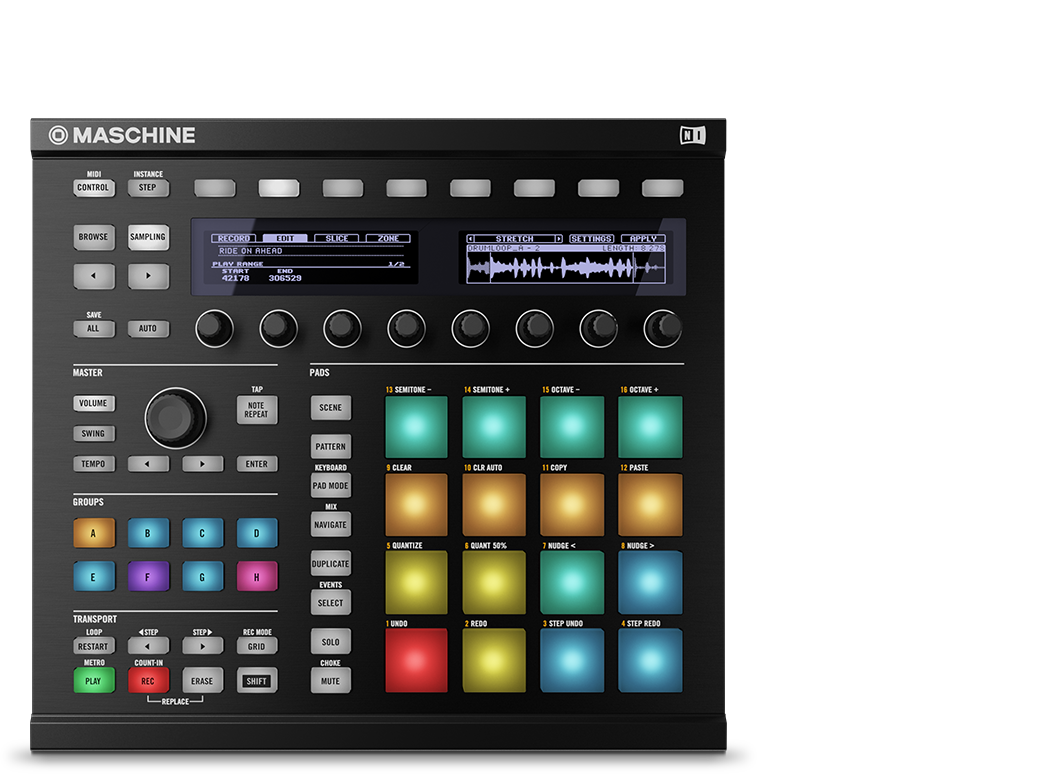
Task: Click the left arrow beside TEMPO
Action: pyautogui.click(x=148, y=464)
